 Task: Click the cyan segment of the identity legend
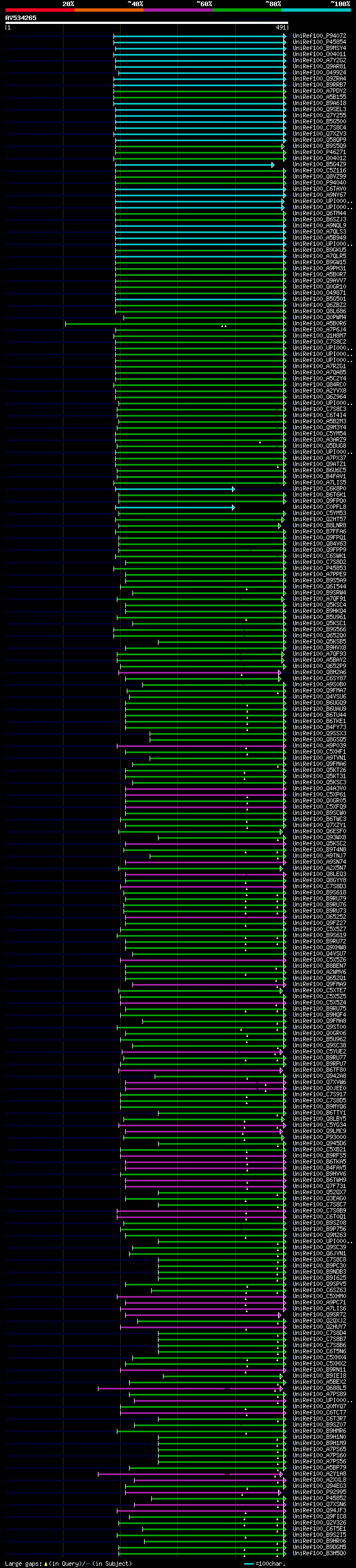316,10
